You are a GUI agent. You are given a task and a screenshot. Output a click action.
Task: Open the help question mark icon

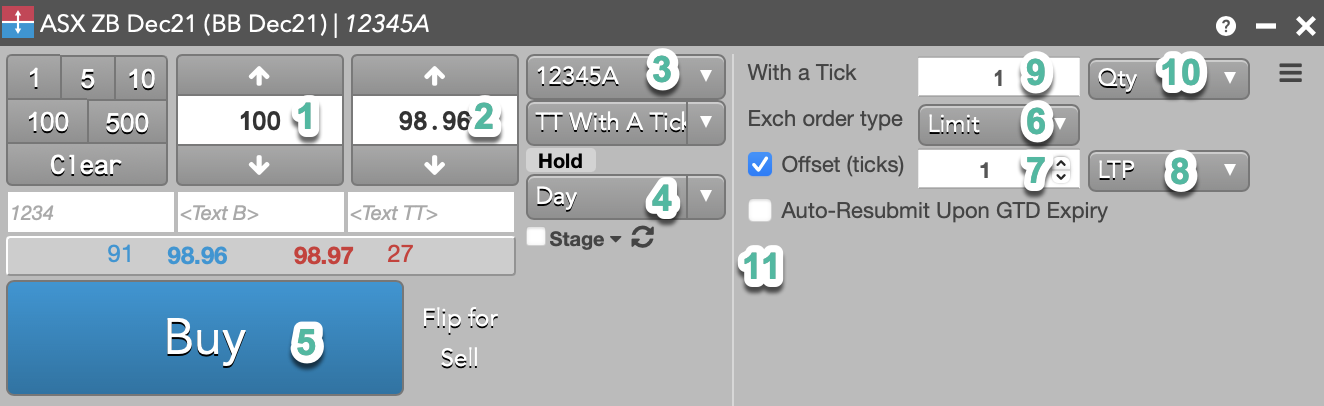coord(1226,27)
